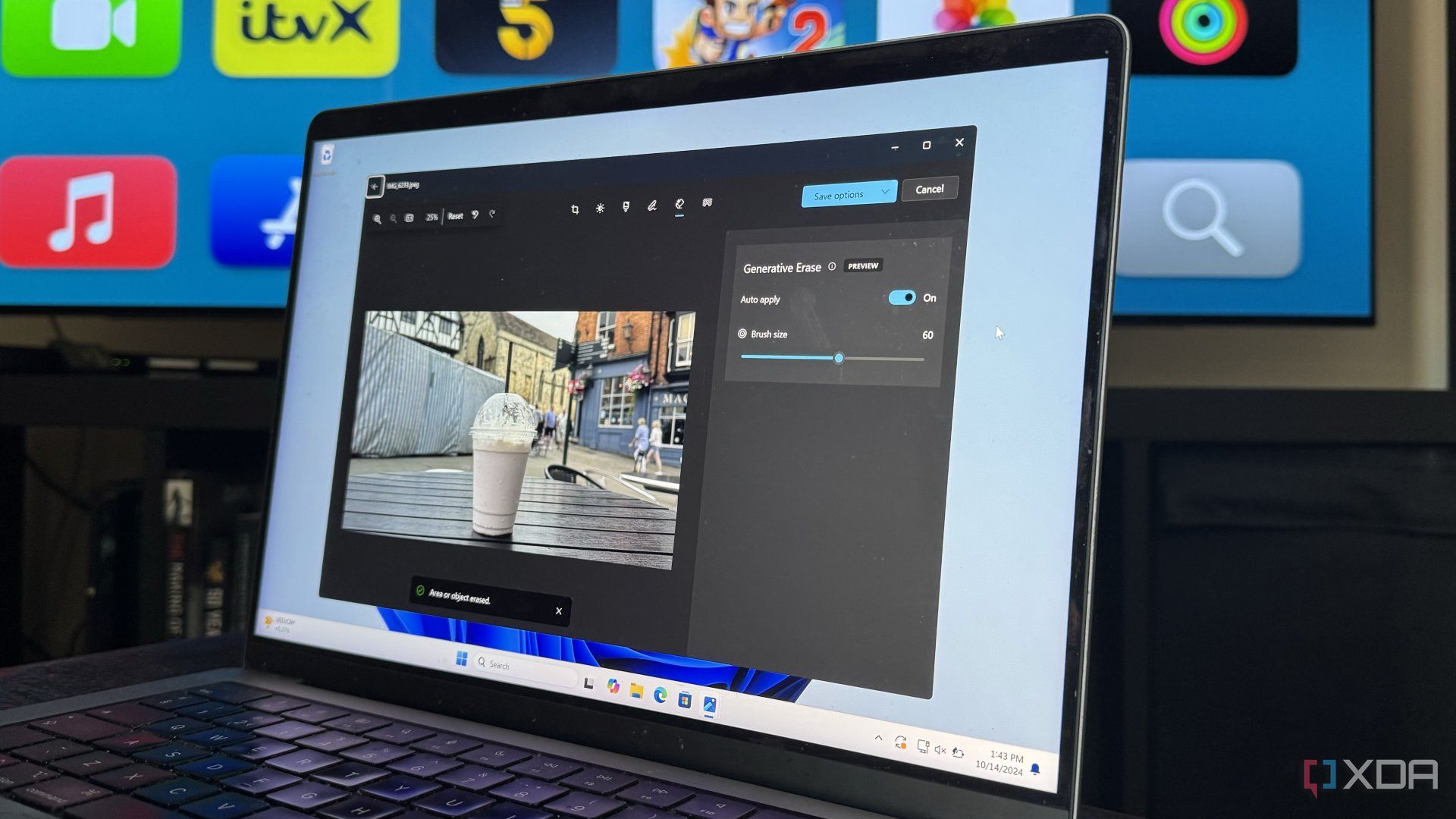Click the Generative Erase info icon

pyautogui.click(x=831, y=264)
